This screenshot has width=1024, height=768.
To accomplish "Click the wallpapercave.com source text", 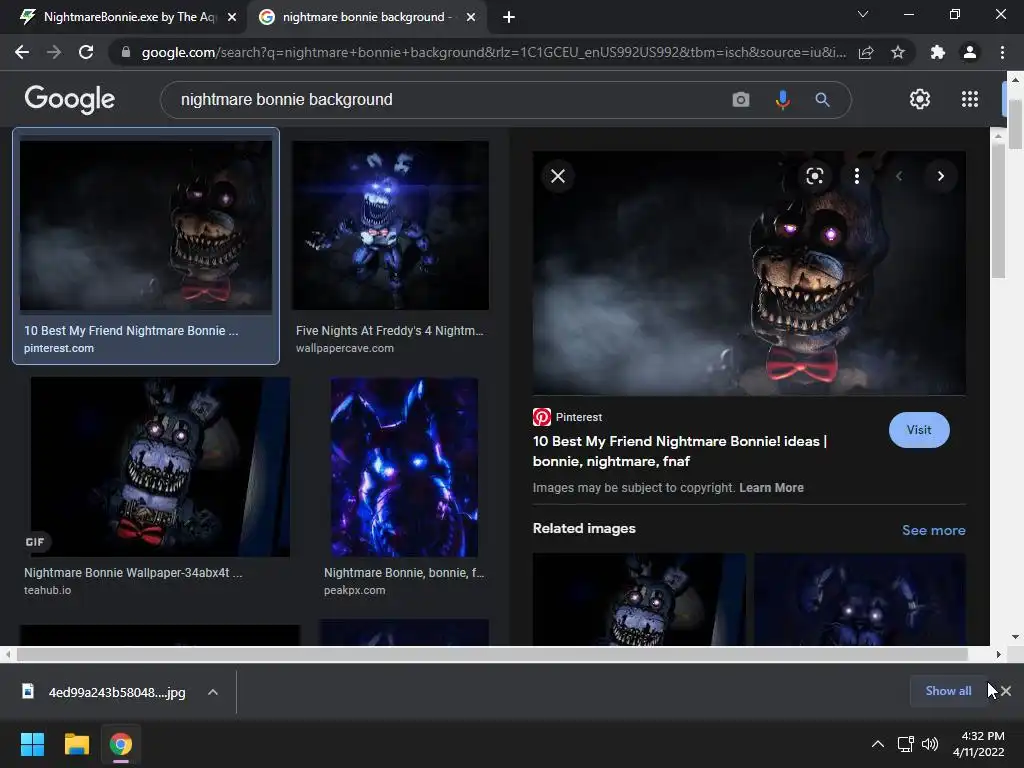I will click(x=344, y=348).
